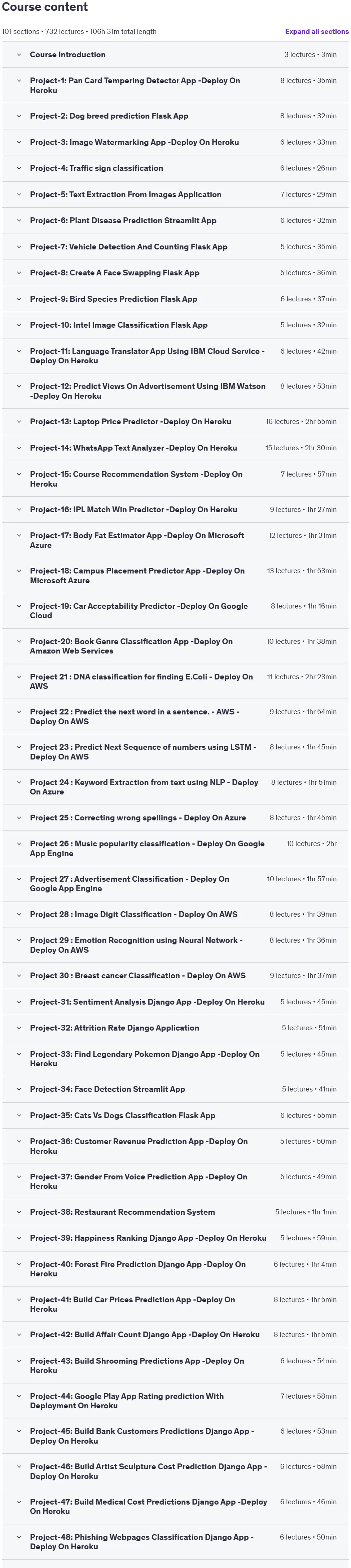Open the chevron beside Project-2 Dog breed prediction
351x1568 pixels.
tap(19, 116)
